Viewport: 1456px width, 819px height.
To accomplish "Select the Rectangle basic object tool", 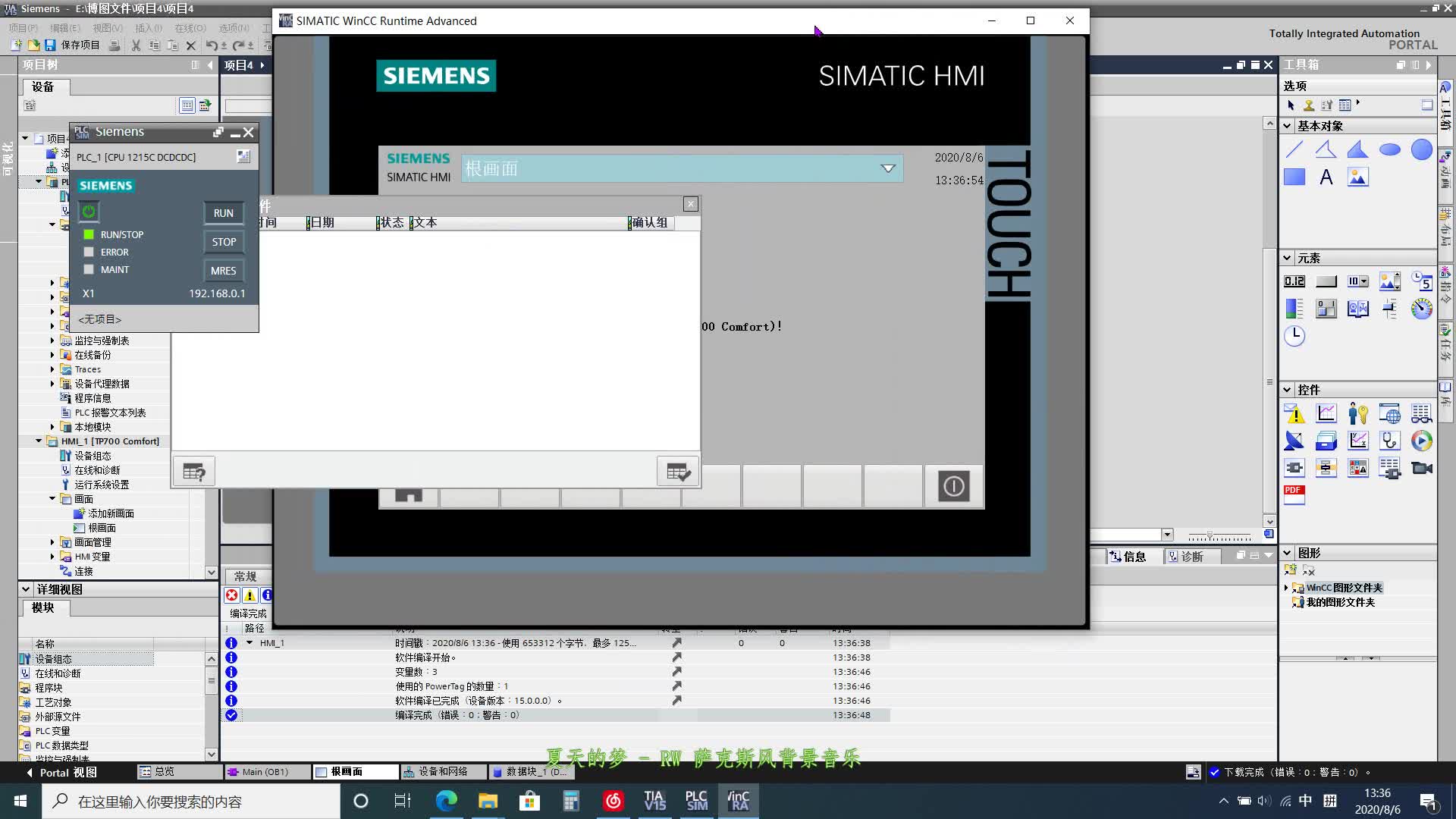I will click(x=1294, y=177).
